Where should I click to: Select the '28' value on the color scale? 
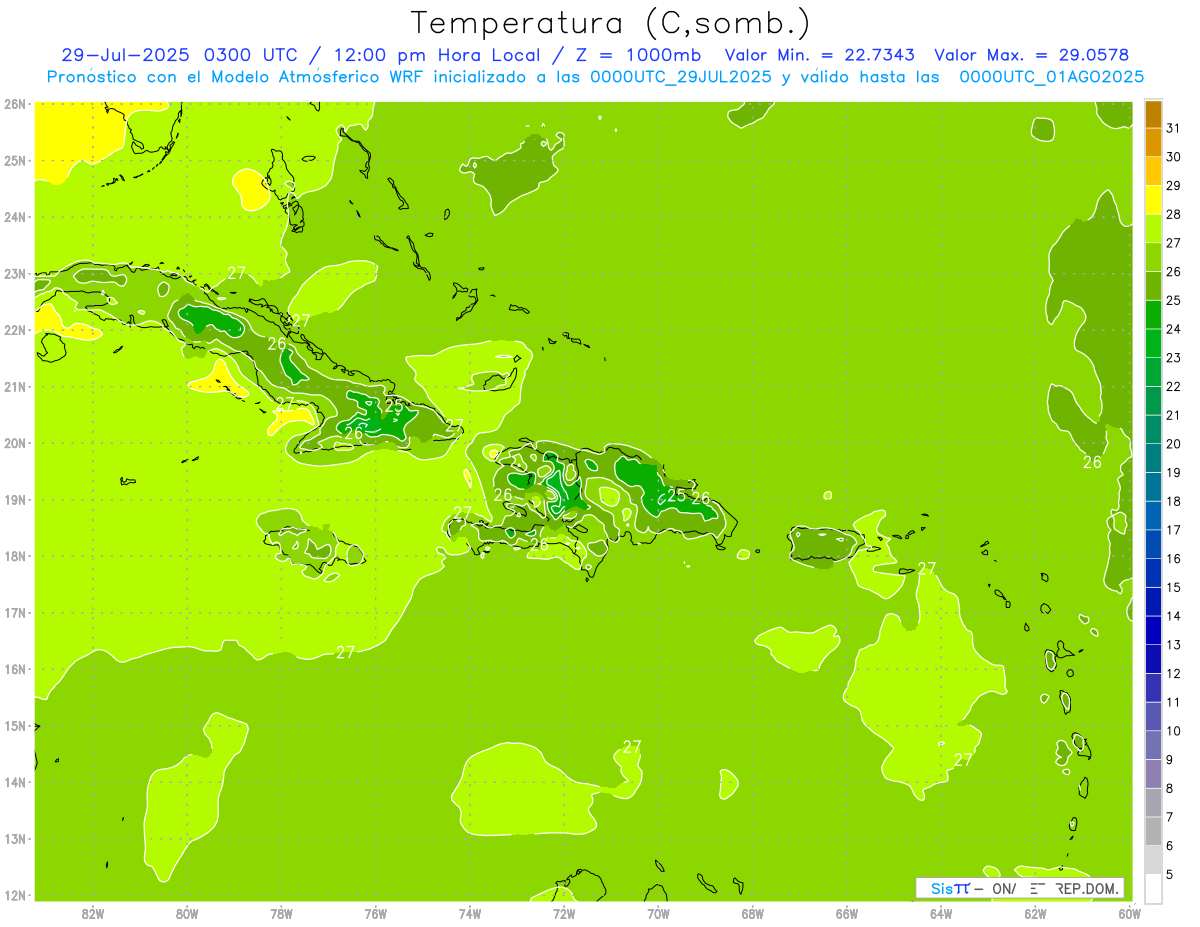click(1173, 214)
